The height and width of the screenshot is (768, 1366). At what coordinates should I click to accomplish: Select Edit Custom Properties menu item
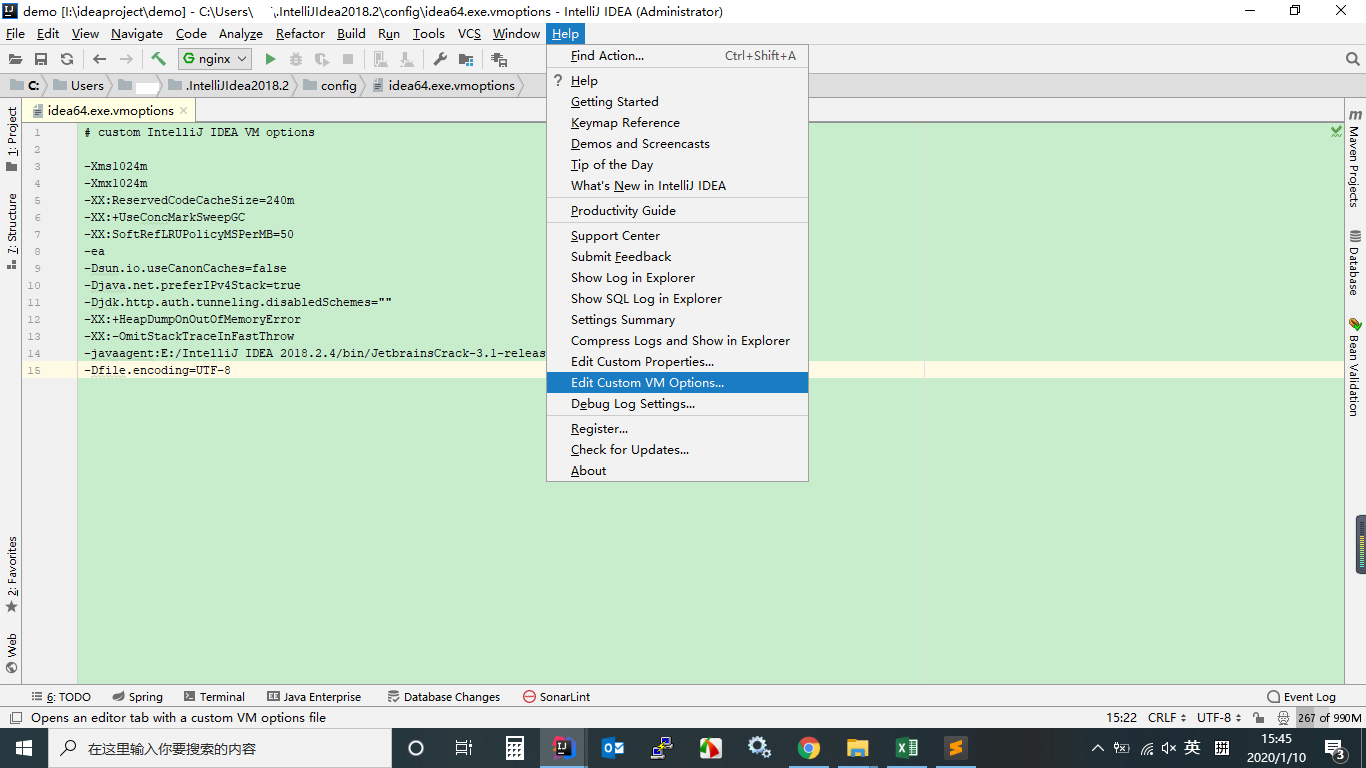coord(677,362)
